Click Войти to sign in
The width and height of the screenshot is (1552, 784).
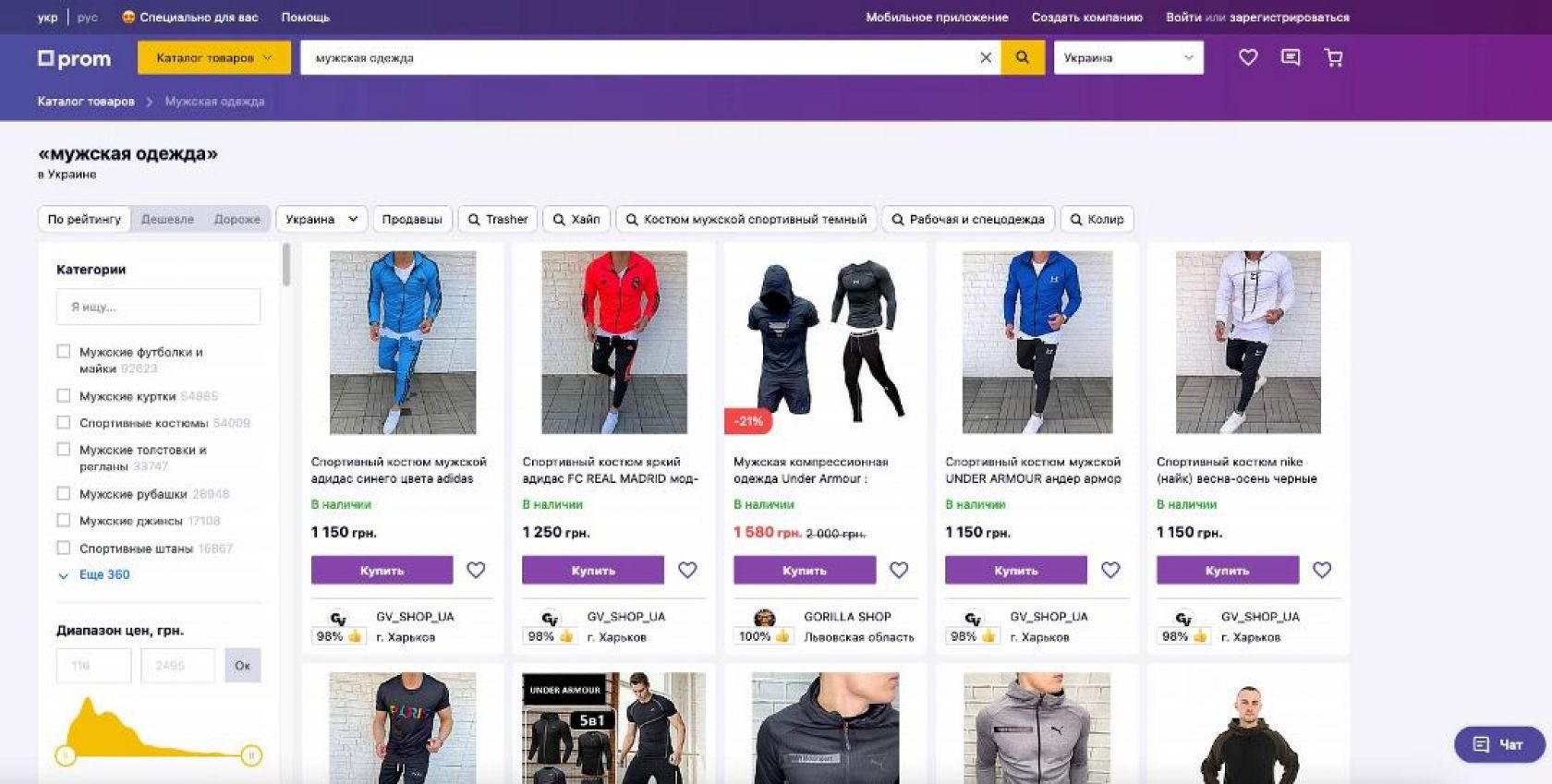[1183, 17]
